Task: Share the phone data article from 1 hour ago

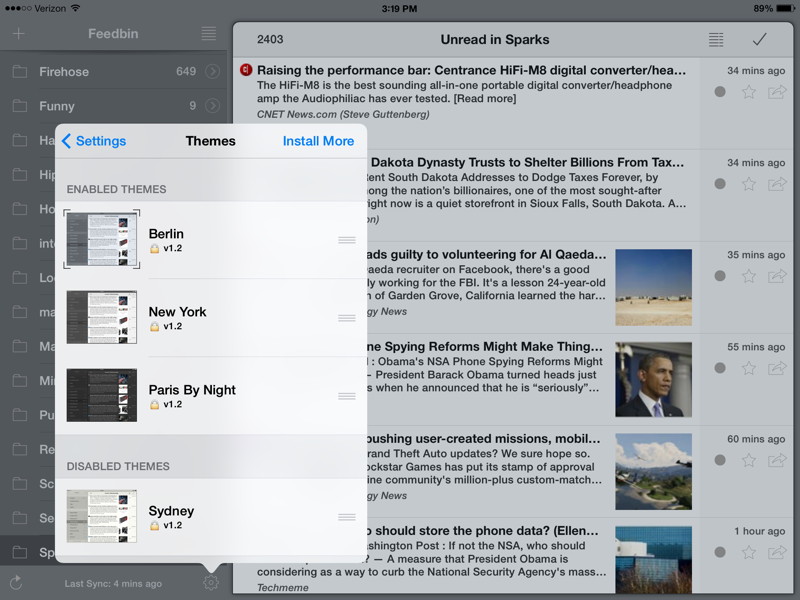Action: (x=777, y=552)
